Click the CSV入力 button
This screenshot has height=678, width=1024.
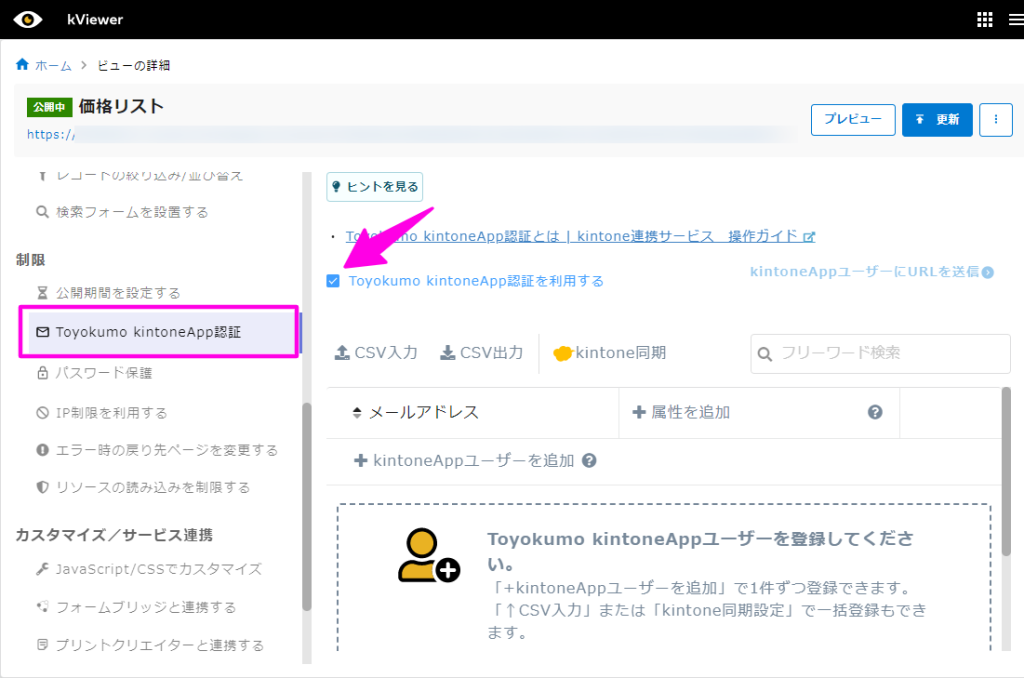point(376,353)
